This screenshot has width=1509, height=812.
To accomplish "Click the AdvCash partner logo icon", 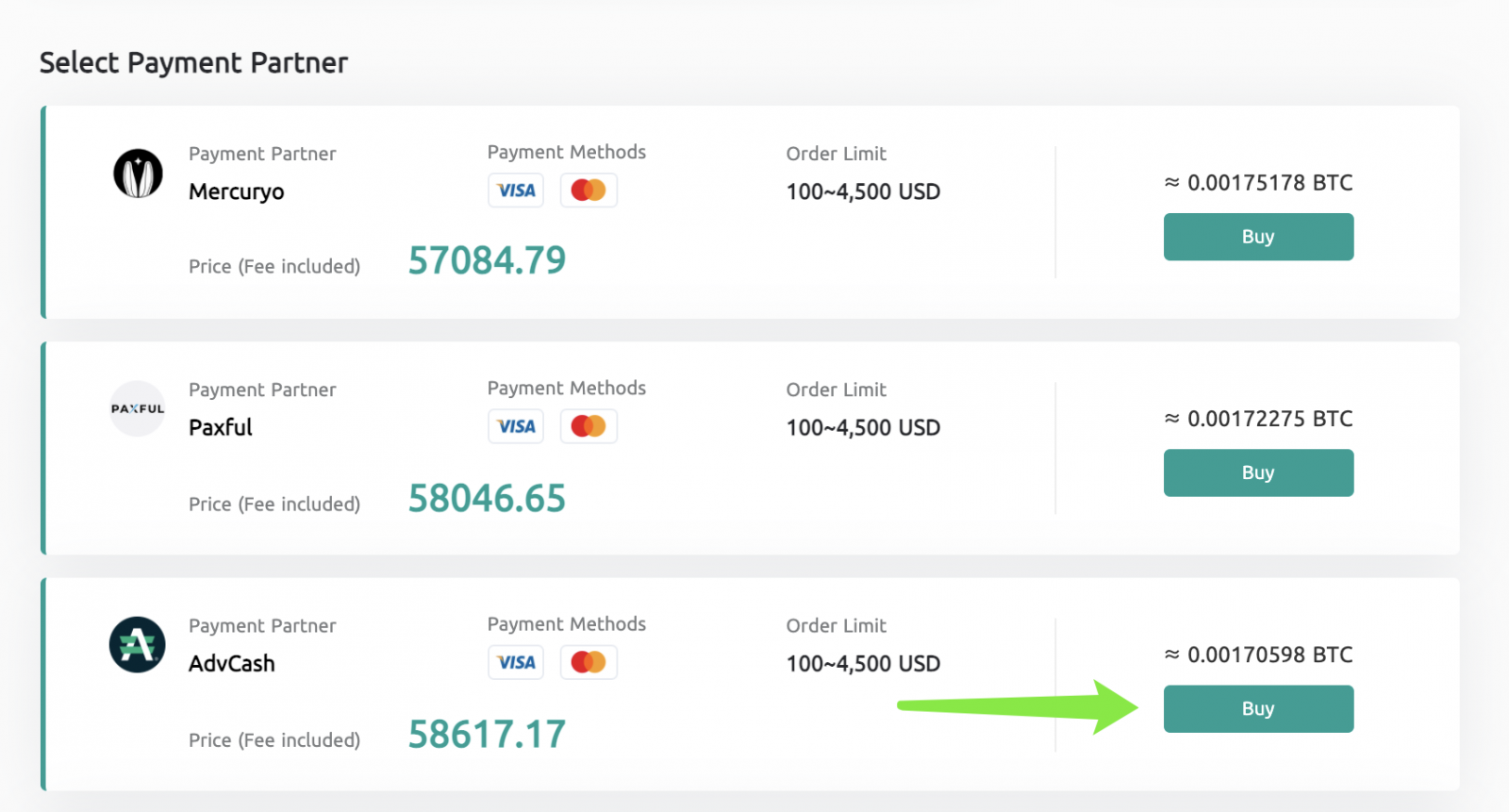I will 137,645.
